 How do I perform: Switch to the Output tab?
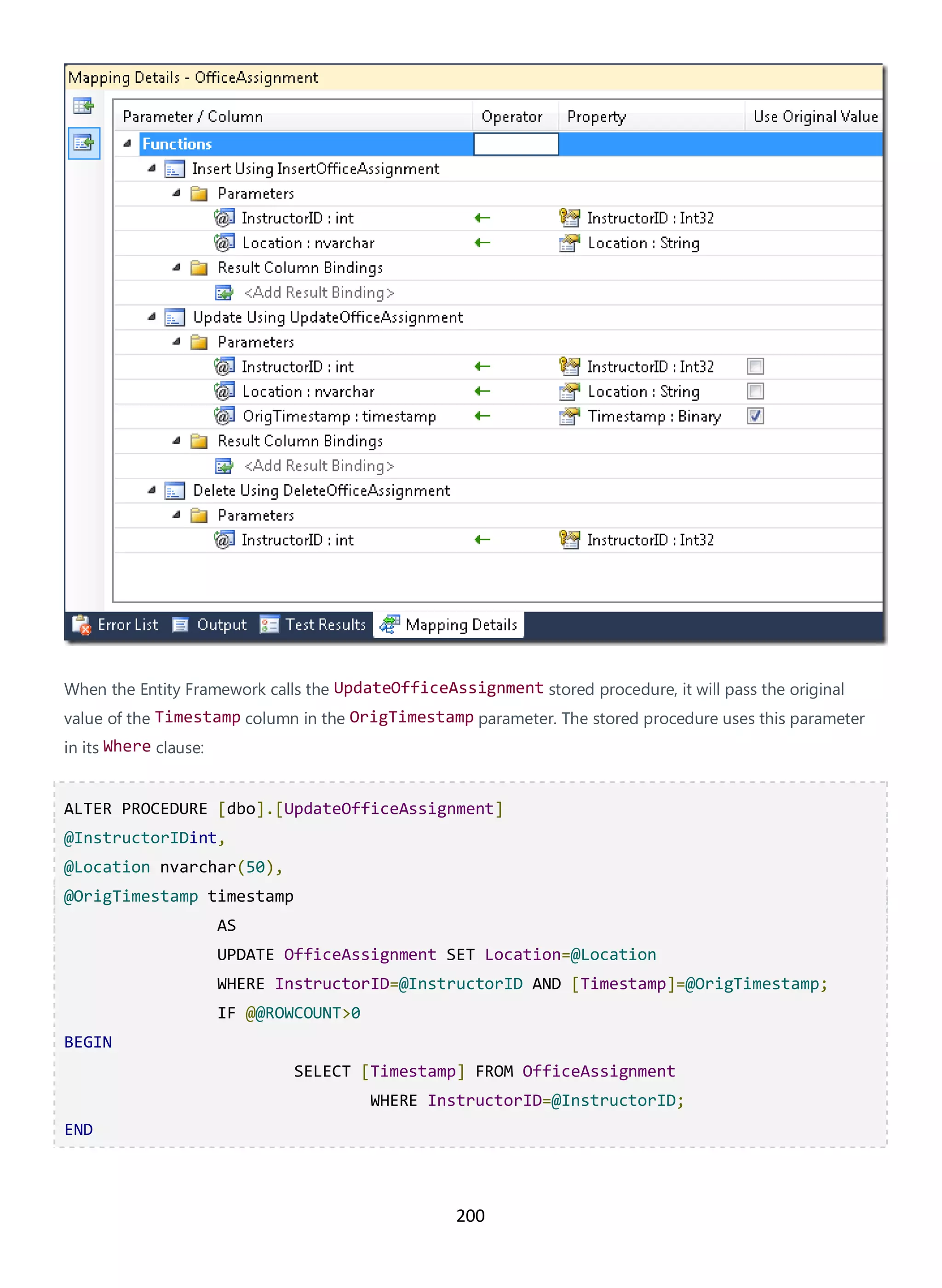pyautogui.click(x=210, y=625)
